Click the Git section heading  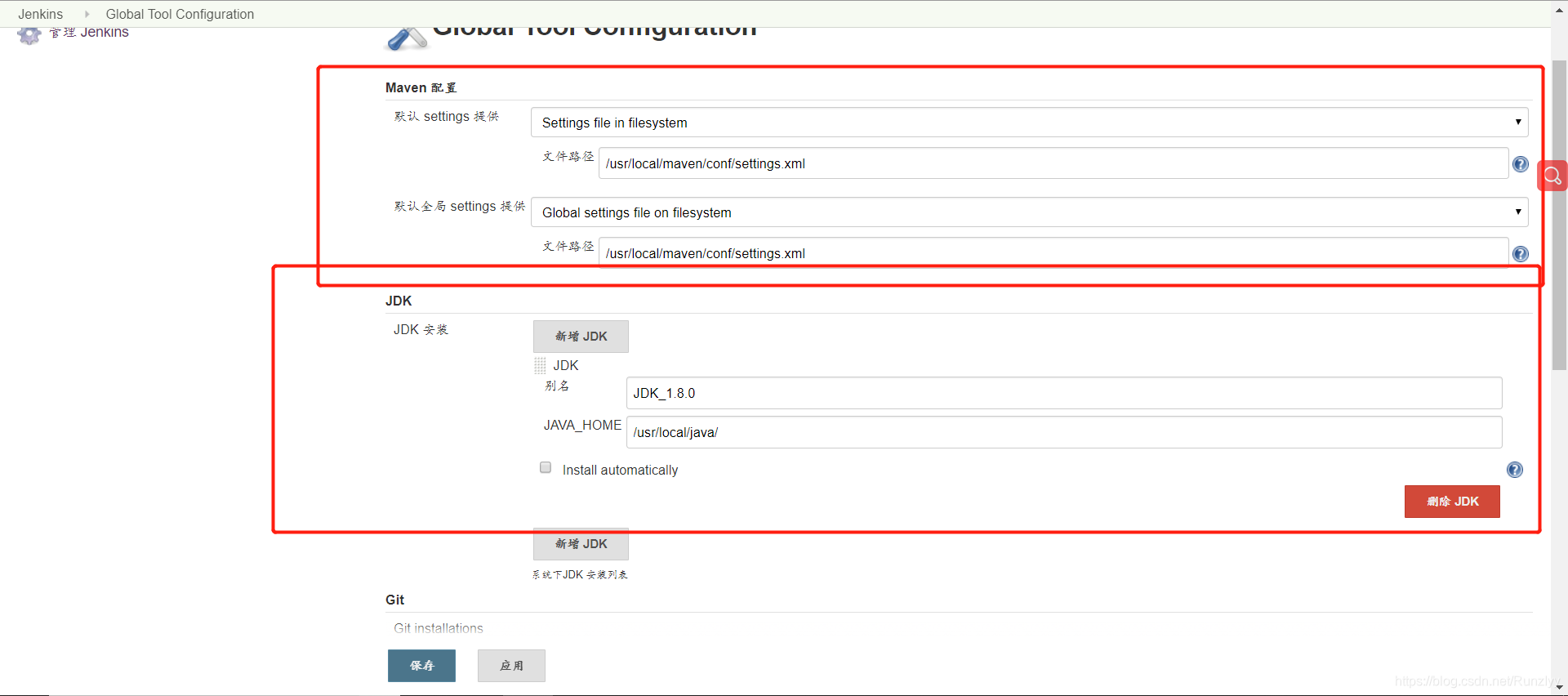tap(395, 600)
